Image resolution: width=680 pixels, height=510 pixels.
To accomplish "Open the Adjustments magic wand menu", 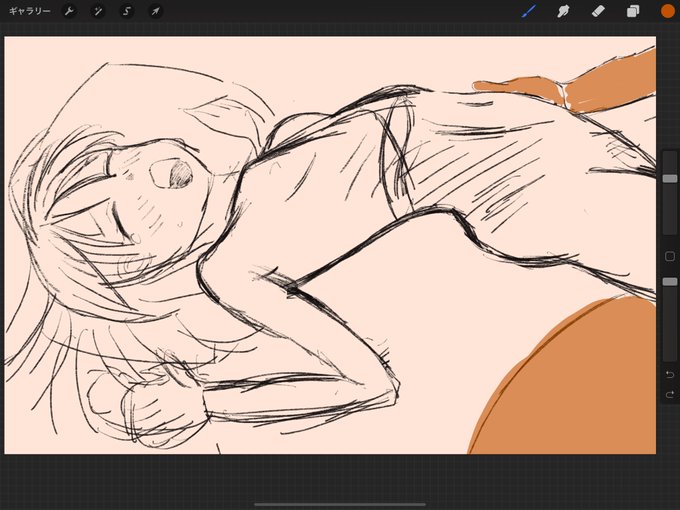I will [98, 11].
